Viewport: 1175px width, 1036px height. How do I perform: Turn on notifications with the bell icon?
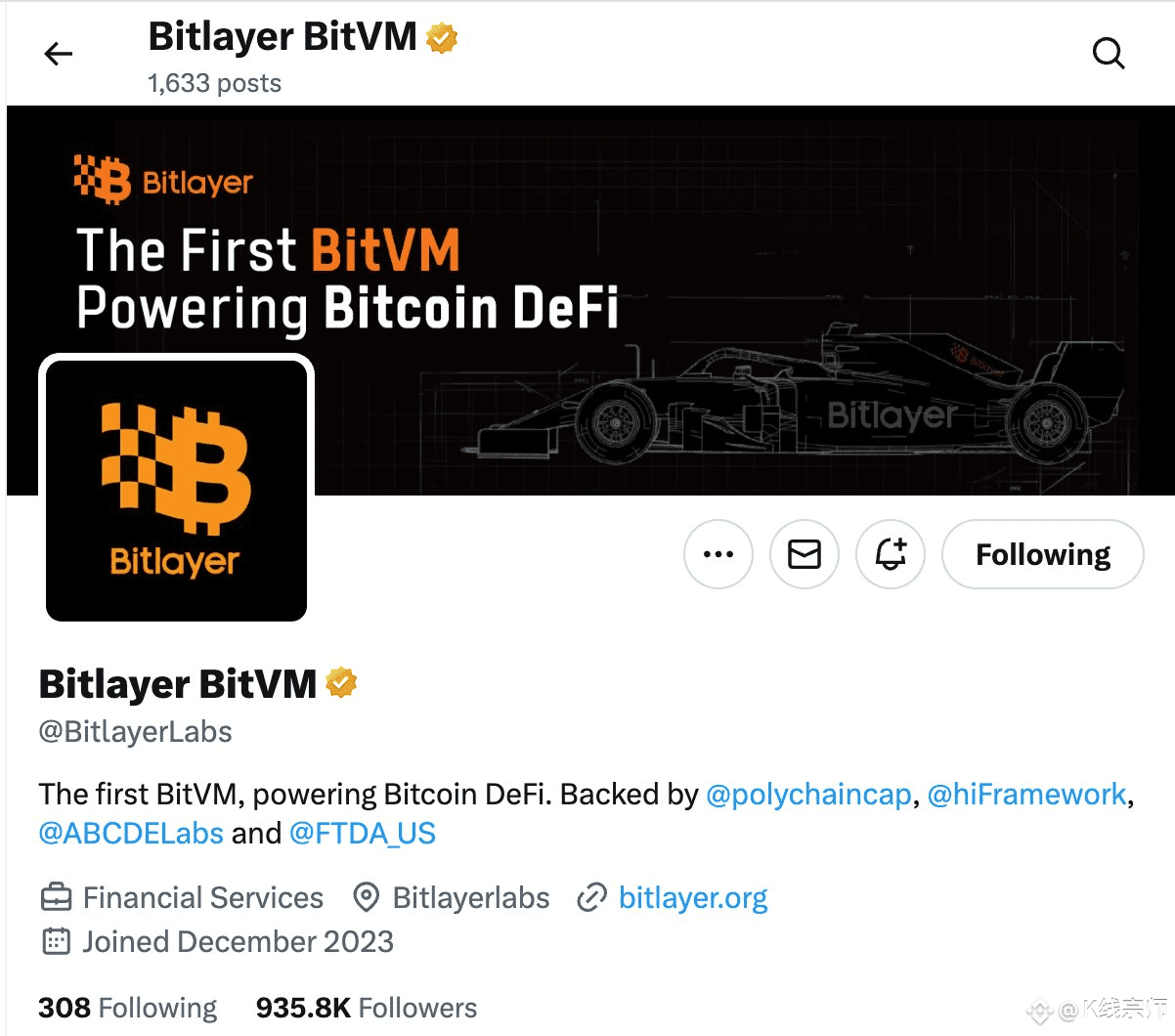click(x=891, y=554)
